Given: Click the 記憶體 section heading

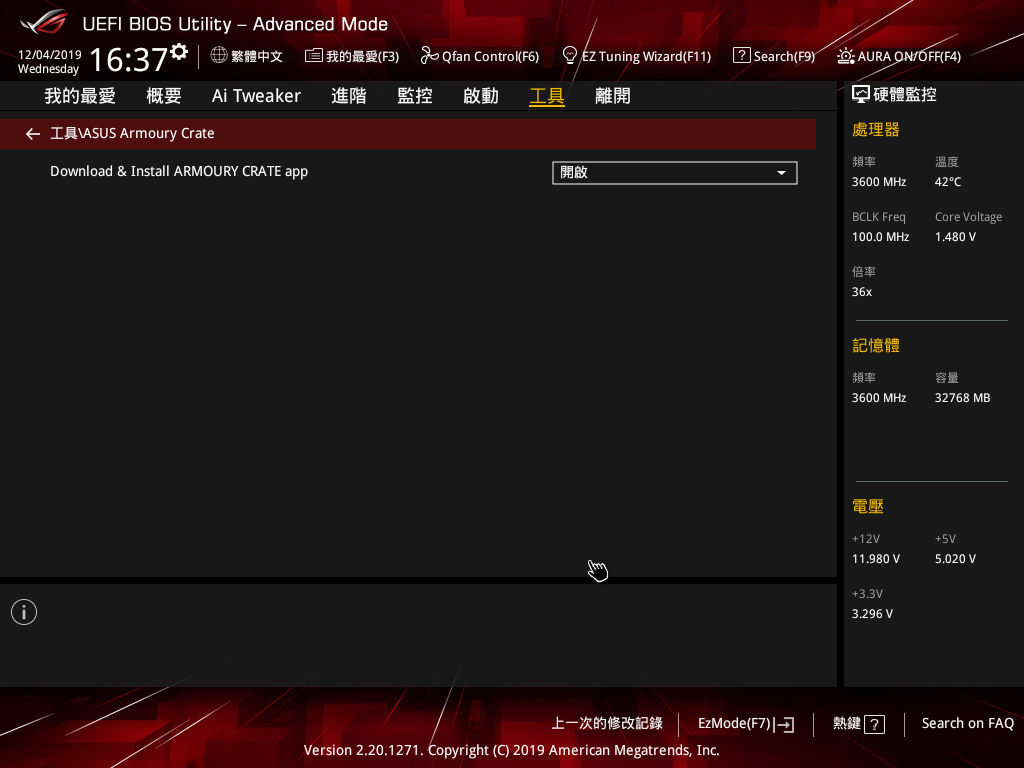Looking at the screenshot, I should (876, 345).
